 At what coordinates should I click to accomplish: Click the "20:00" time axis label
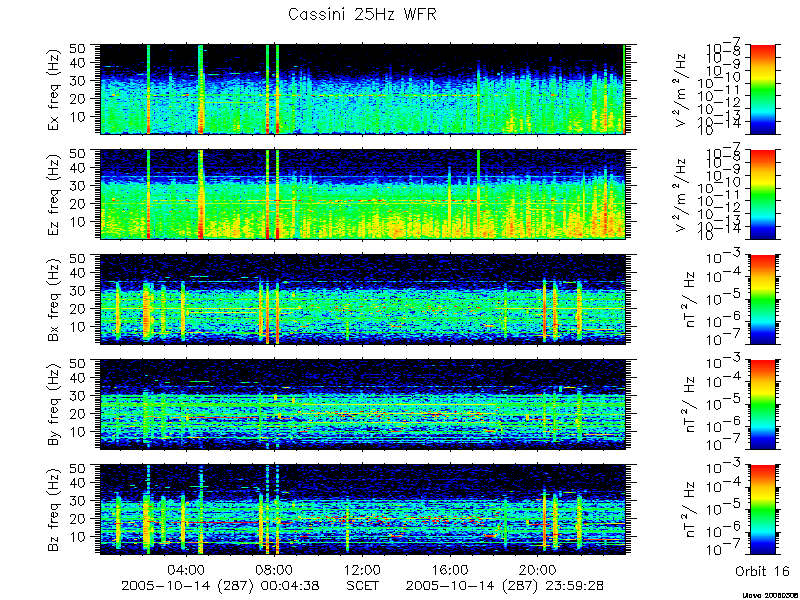click(x=538, y=569)
